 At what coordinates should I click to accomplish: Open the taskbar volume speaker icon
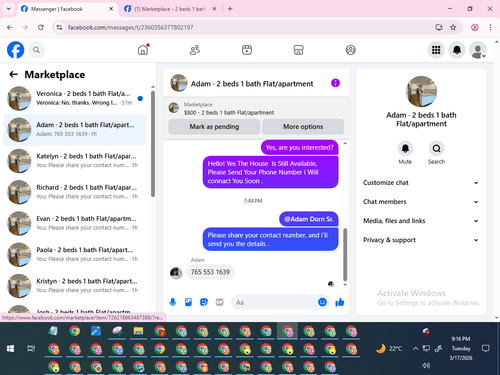click(426, 365)
